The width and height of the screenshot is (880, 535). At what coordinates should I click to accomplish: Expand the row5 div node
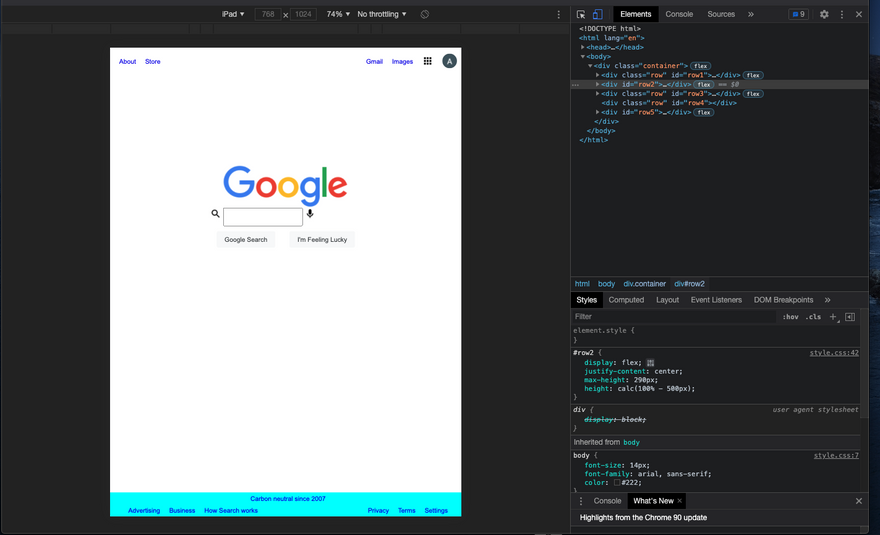(597, 112)
